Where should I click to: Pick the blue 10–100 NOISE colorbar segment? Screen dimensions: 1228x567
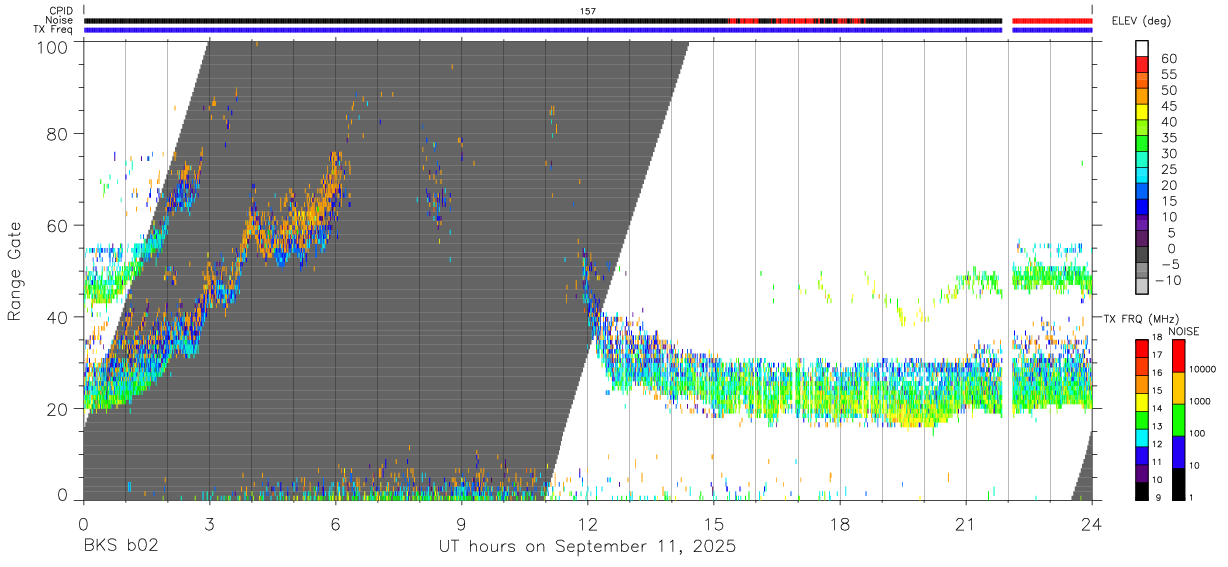click(1178, 452)
